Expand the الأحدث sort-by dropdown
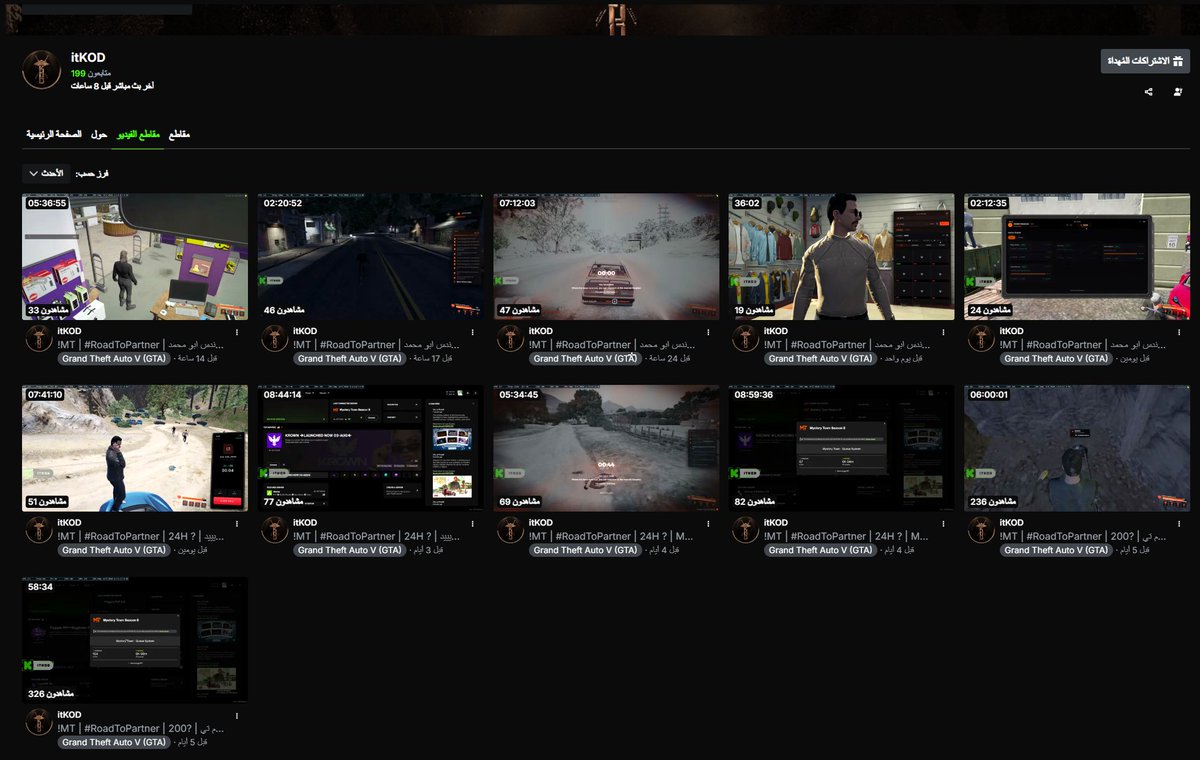This screenshot has height=760, width=1200. [x=46, y=173]
